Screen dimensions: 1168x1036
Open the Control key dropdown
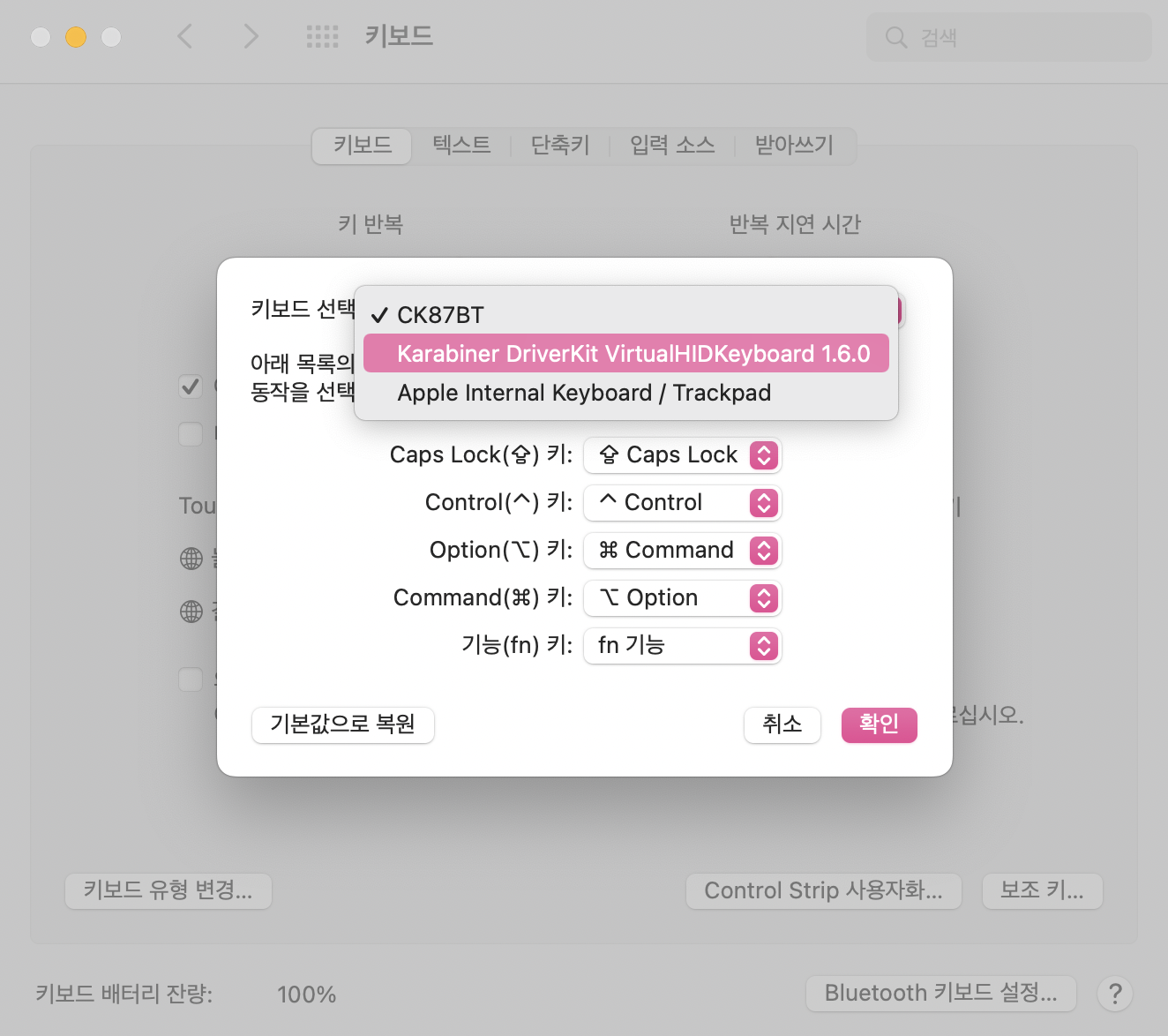[x=683, y=503]
